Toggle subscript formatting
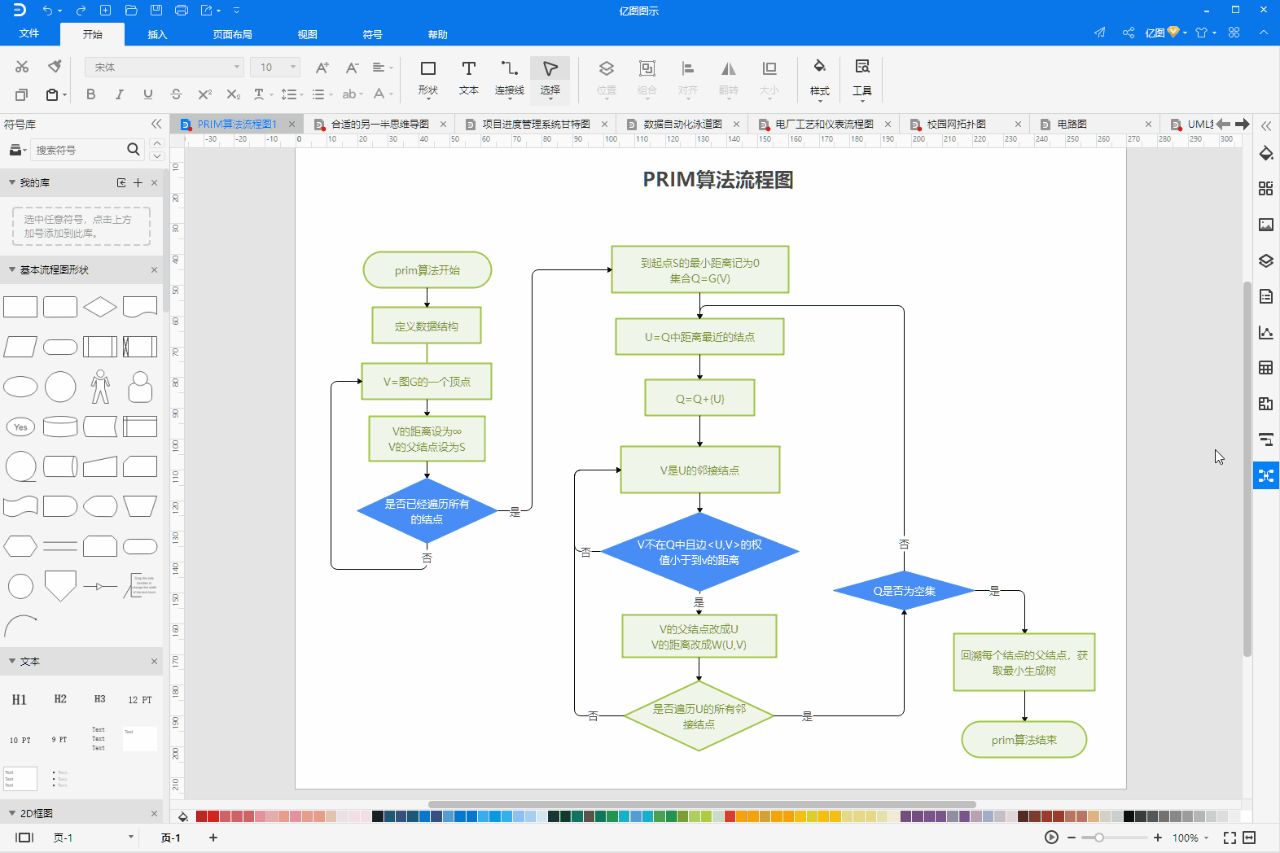Viewport: 1280px width, 853px height. point(233,95)
